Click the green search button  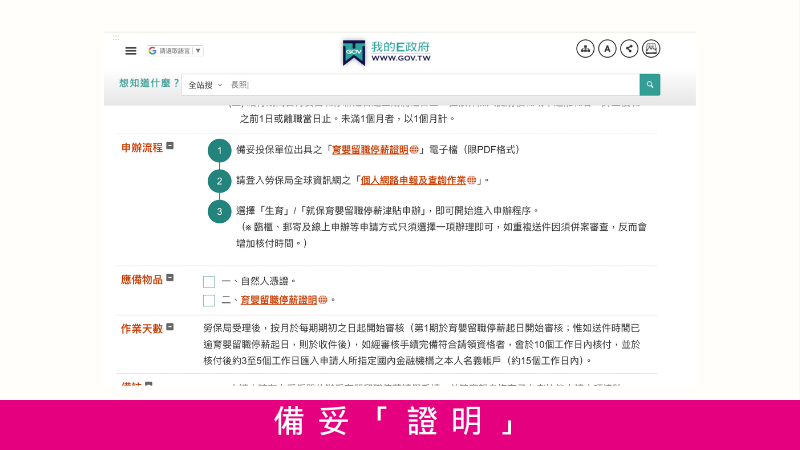click(x=649, y=85)
